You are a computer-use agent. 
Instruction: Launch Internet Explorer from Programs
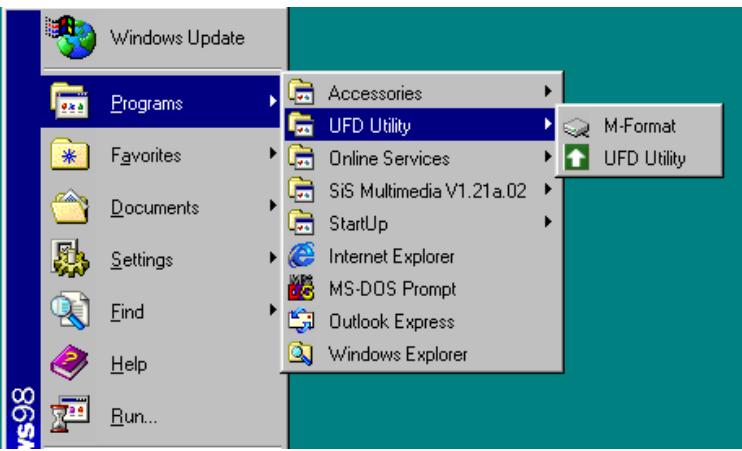coord(420,256)
